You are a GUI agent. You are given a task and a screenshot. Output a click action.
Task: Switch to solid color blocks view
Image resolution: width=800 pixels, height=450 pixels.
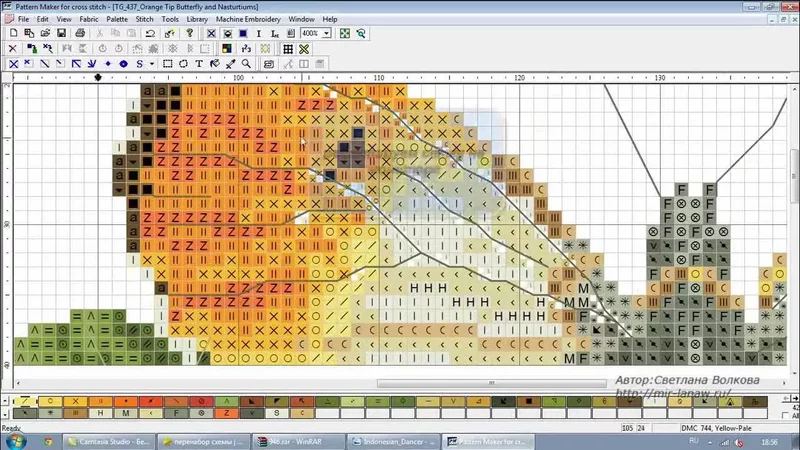(243, 33)
